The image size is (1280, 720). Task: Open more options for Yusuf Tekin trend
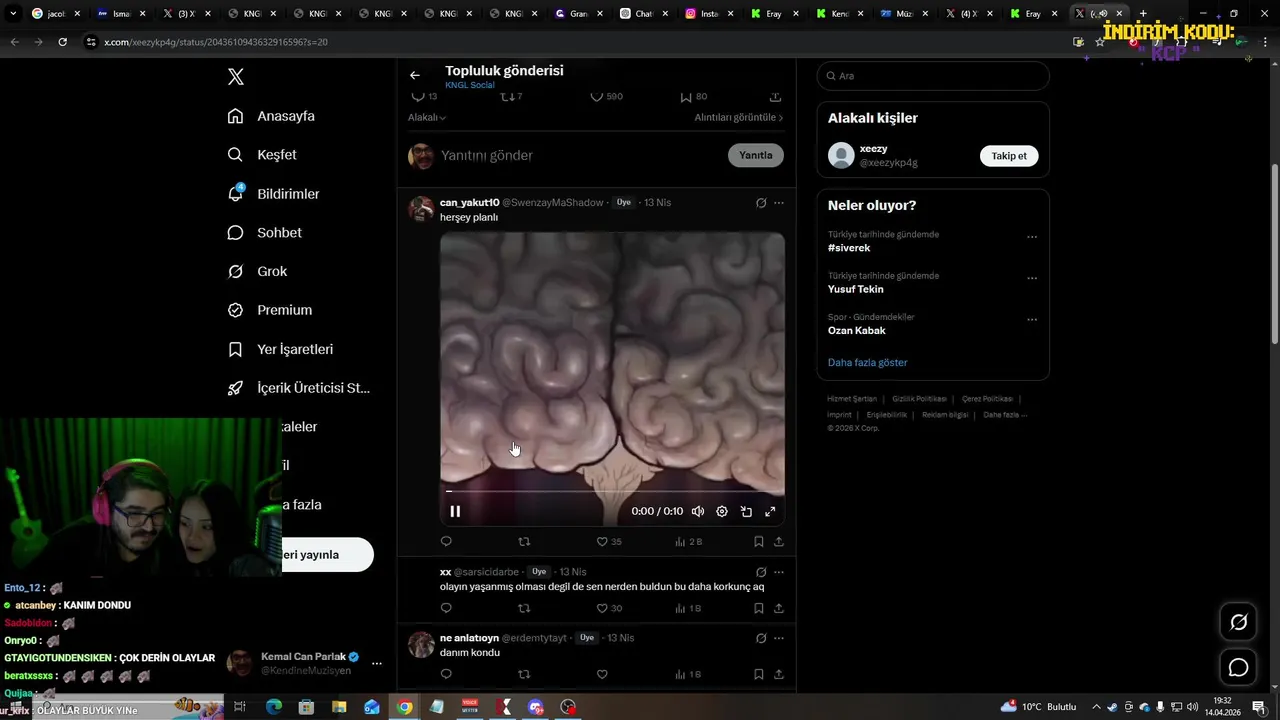(x=1032, y=279)
